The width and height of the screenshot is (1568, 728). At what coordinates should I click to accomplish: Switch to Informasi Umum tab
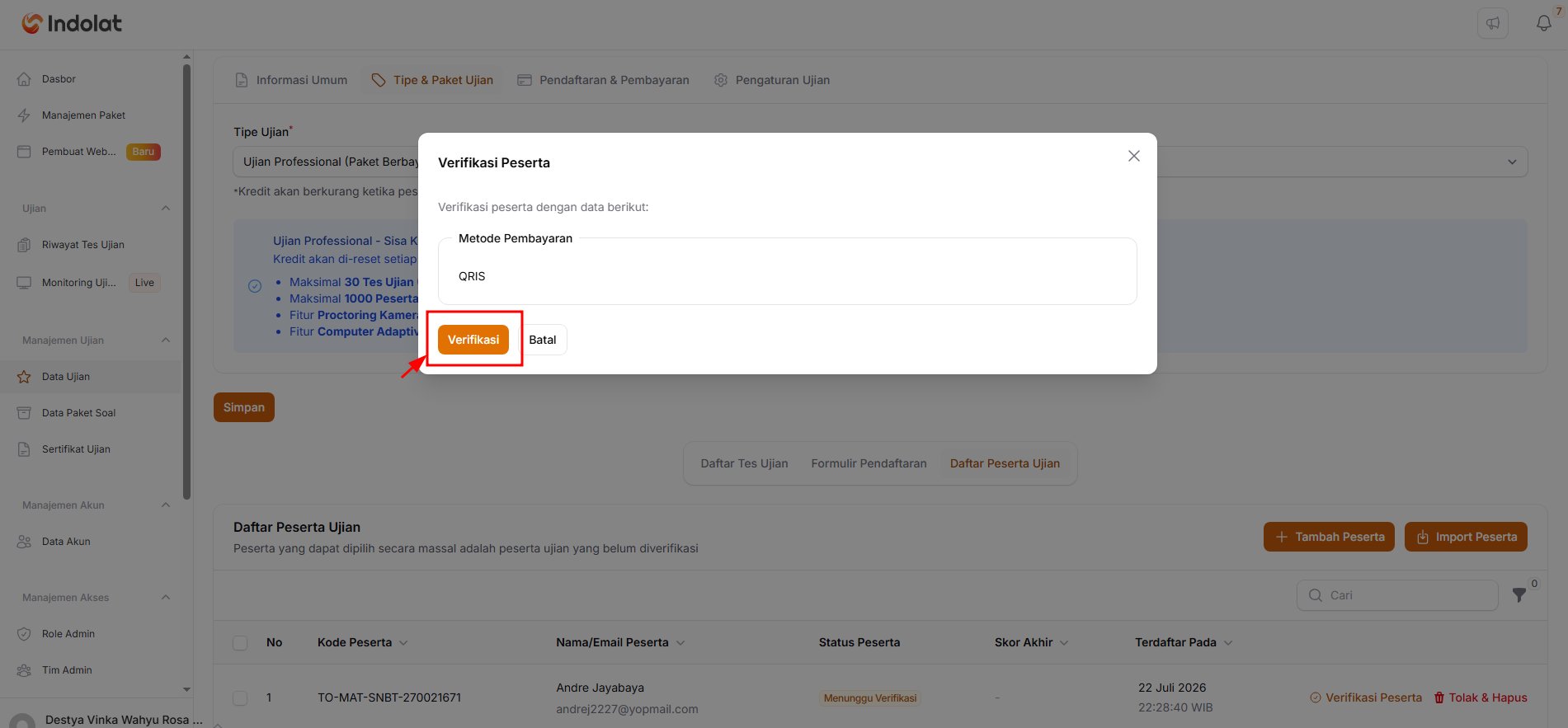[291, 80]
